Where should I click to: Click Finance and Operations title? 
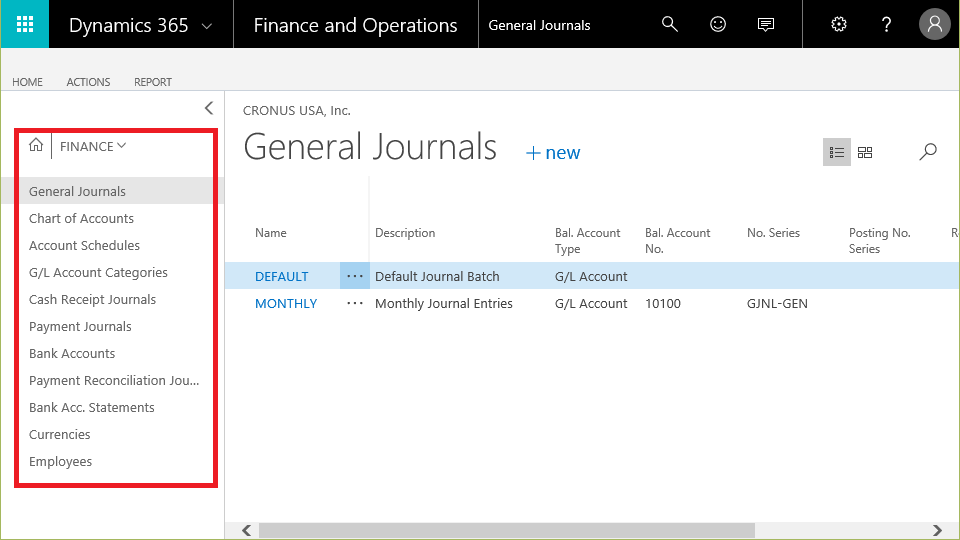[355, 25]
